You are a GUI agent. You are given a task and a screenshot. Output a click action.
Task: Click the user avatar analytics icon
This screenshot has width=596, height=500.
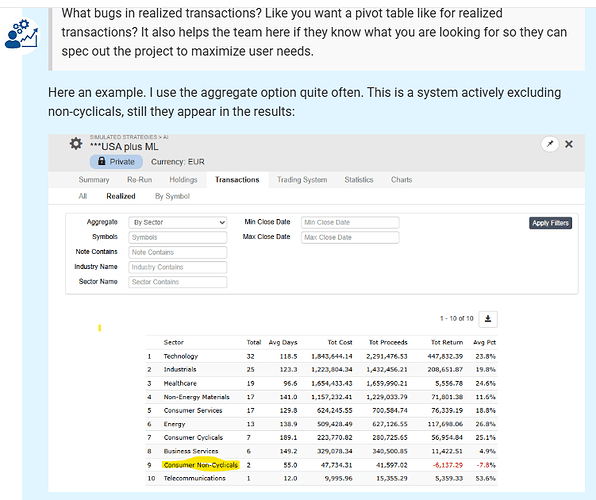(x=22, y=35)
